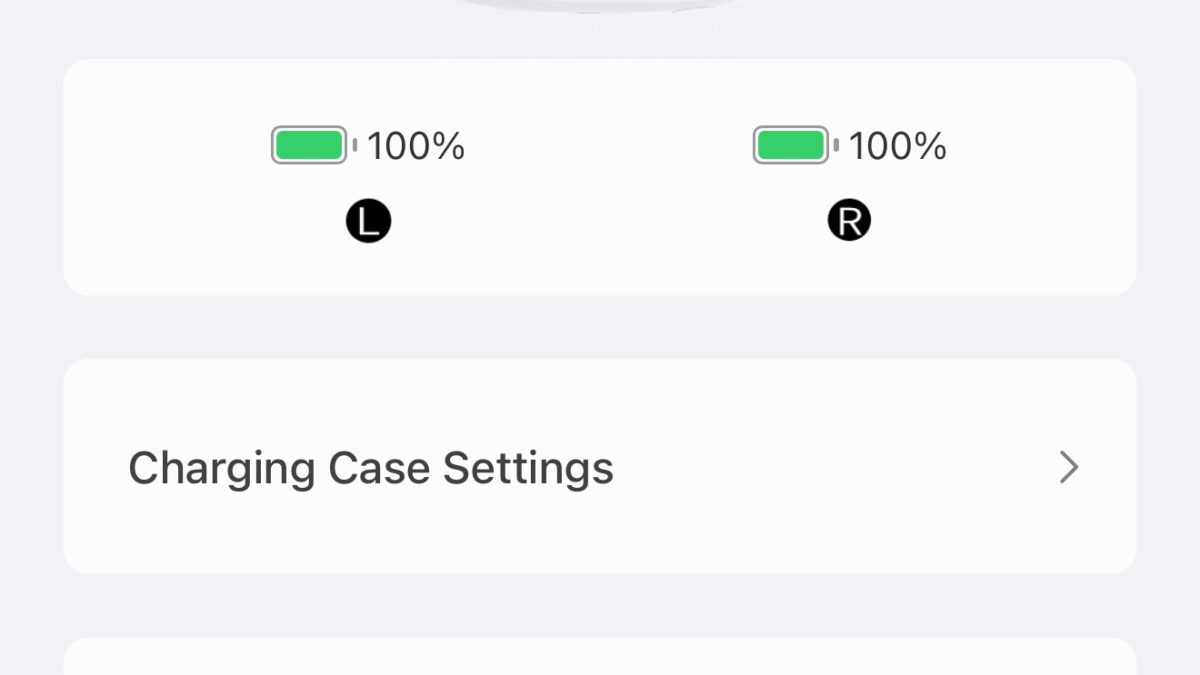
Task: Tap the right battery's terminal nub
Action: 836,146
